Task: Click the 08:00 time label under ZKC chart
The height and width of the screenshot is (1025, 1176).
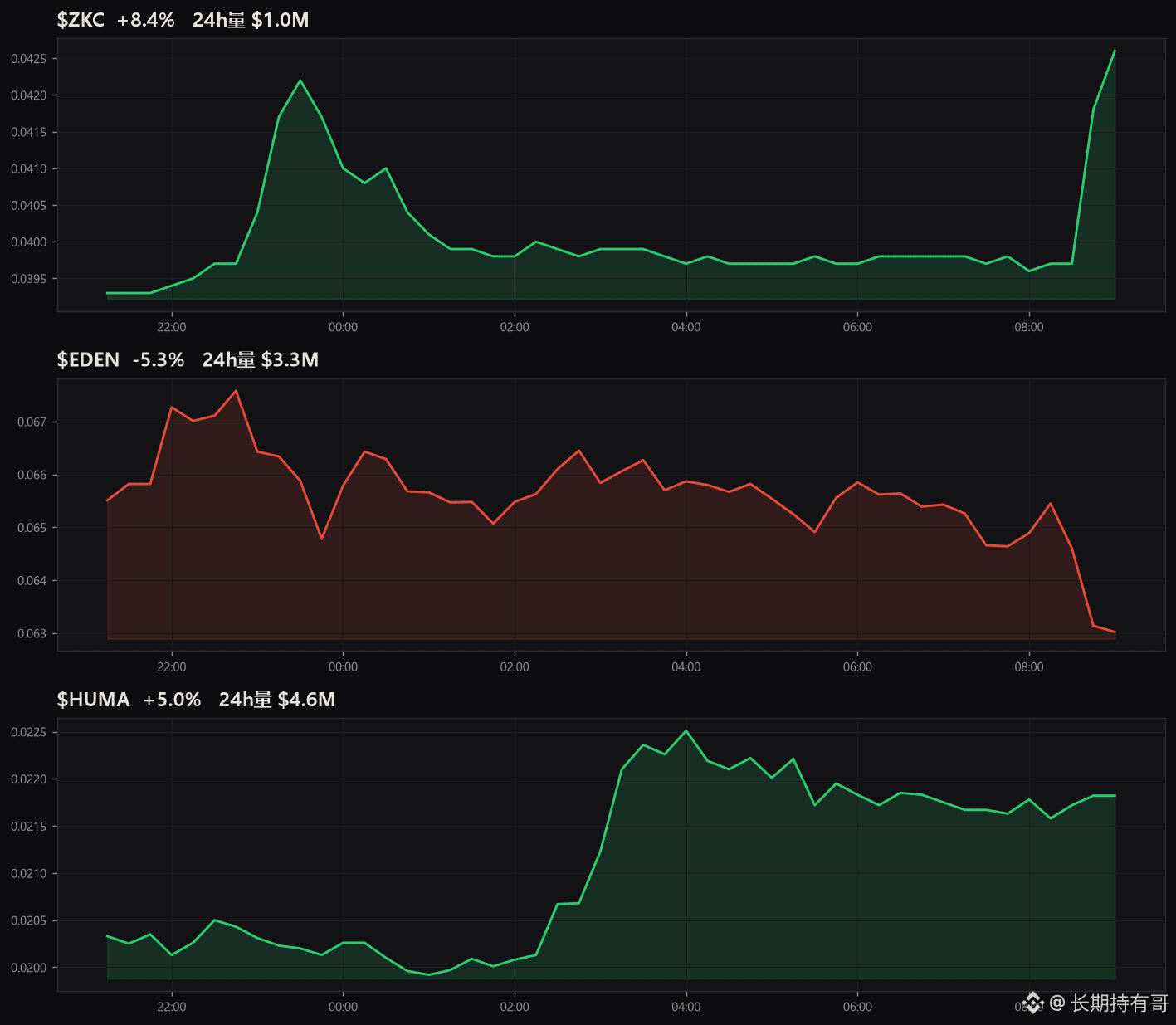Action: click(1029, 327)
